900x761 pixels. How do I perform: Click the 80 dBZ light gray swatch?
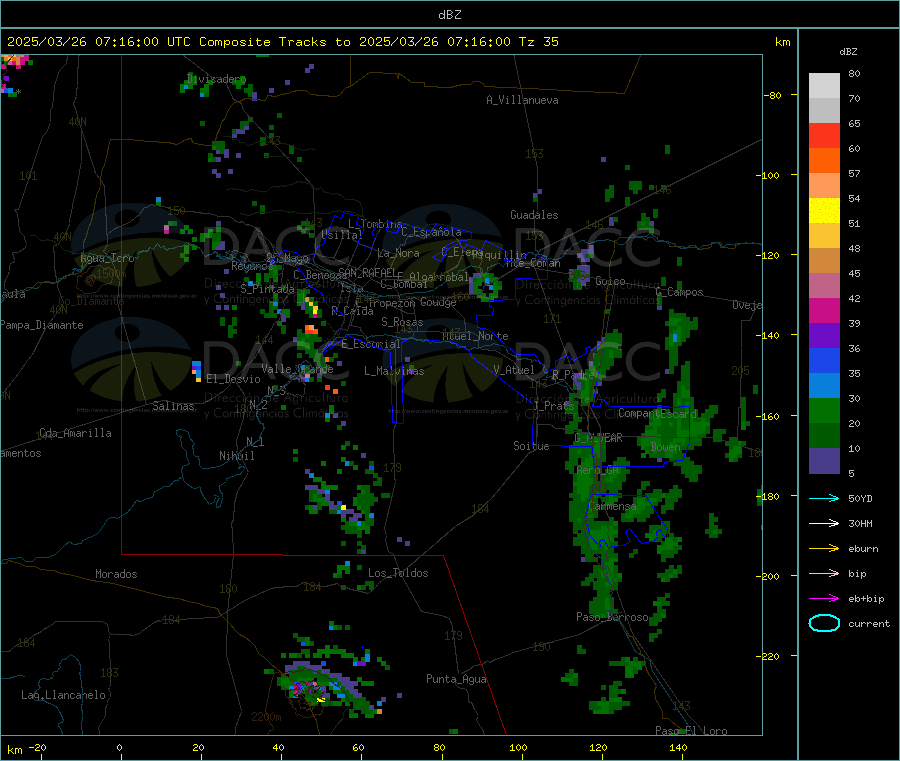824,86
